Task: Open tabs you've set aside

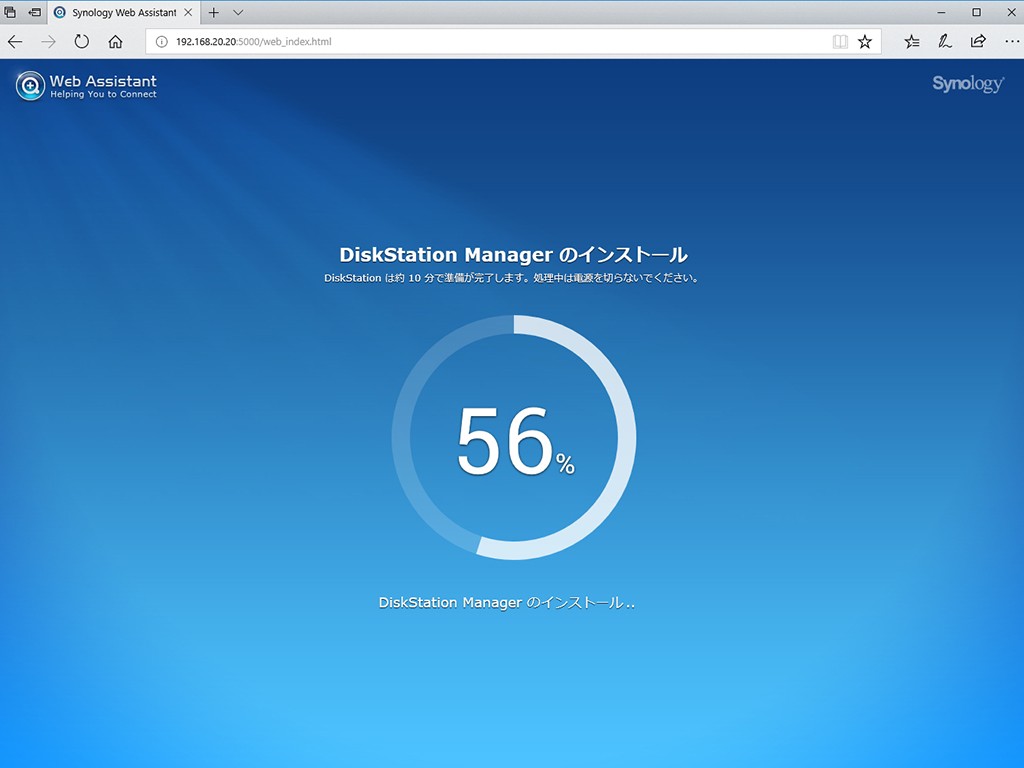Action: coord(11,13)
